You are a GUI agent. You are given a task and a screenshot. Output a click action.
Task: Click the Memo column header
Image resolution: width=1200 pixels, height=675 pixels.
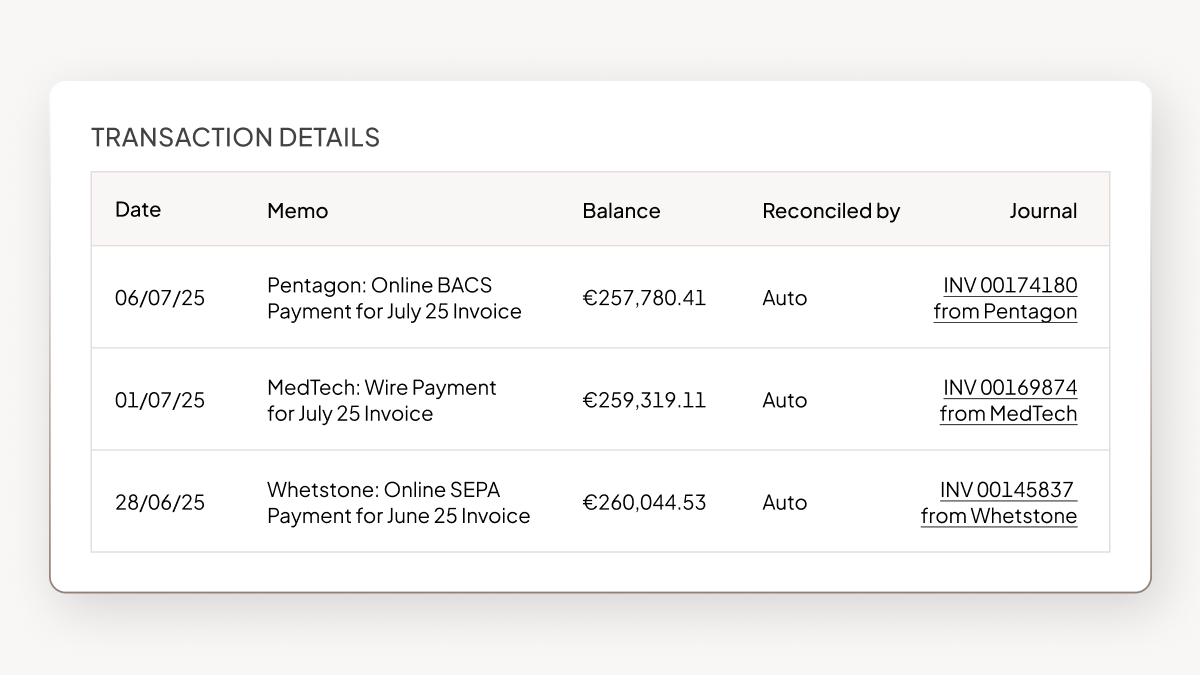297,211
